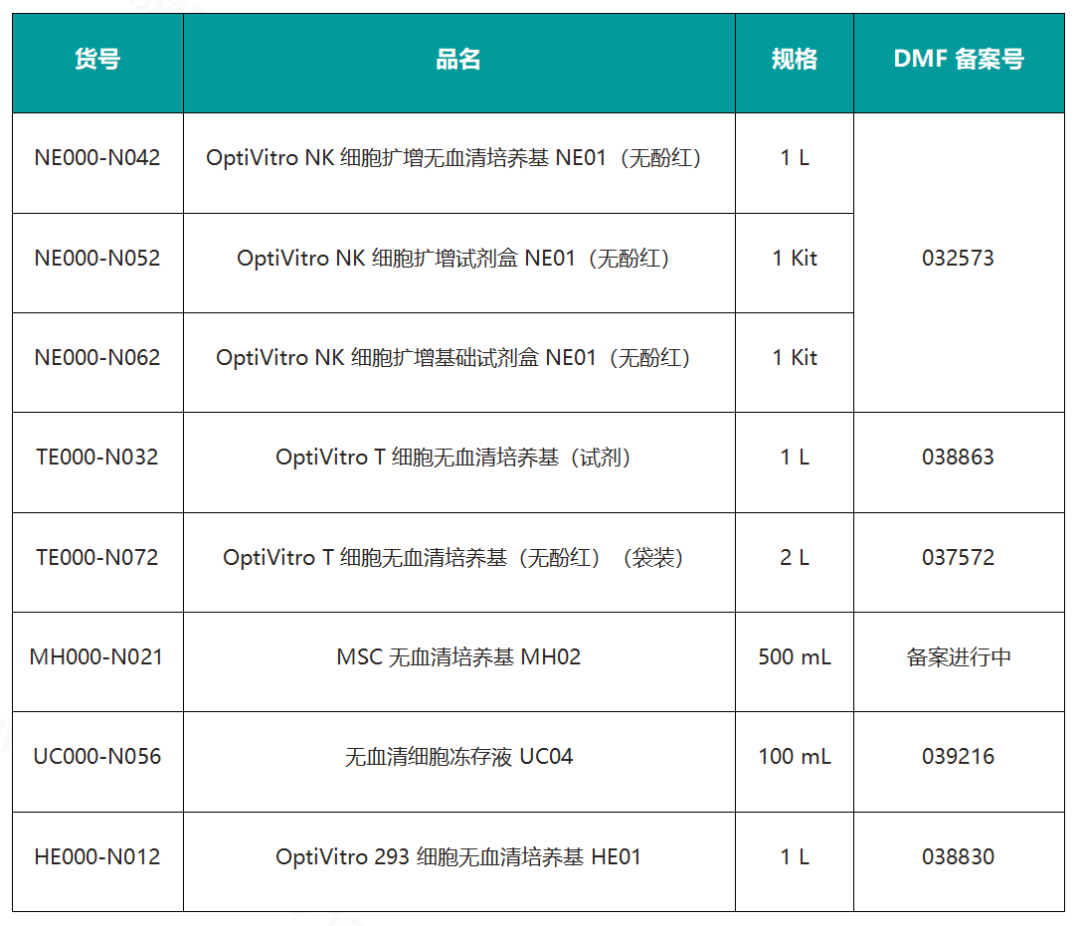Click 无血清细胞冻存液 UC04 name
The width and height of the screenshot is (1080, 926).
coord(459,757)
